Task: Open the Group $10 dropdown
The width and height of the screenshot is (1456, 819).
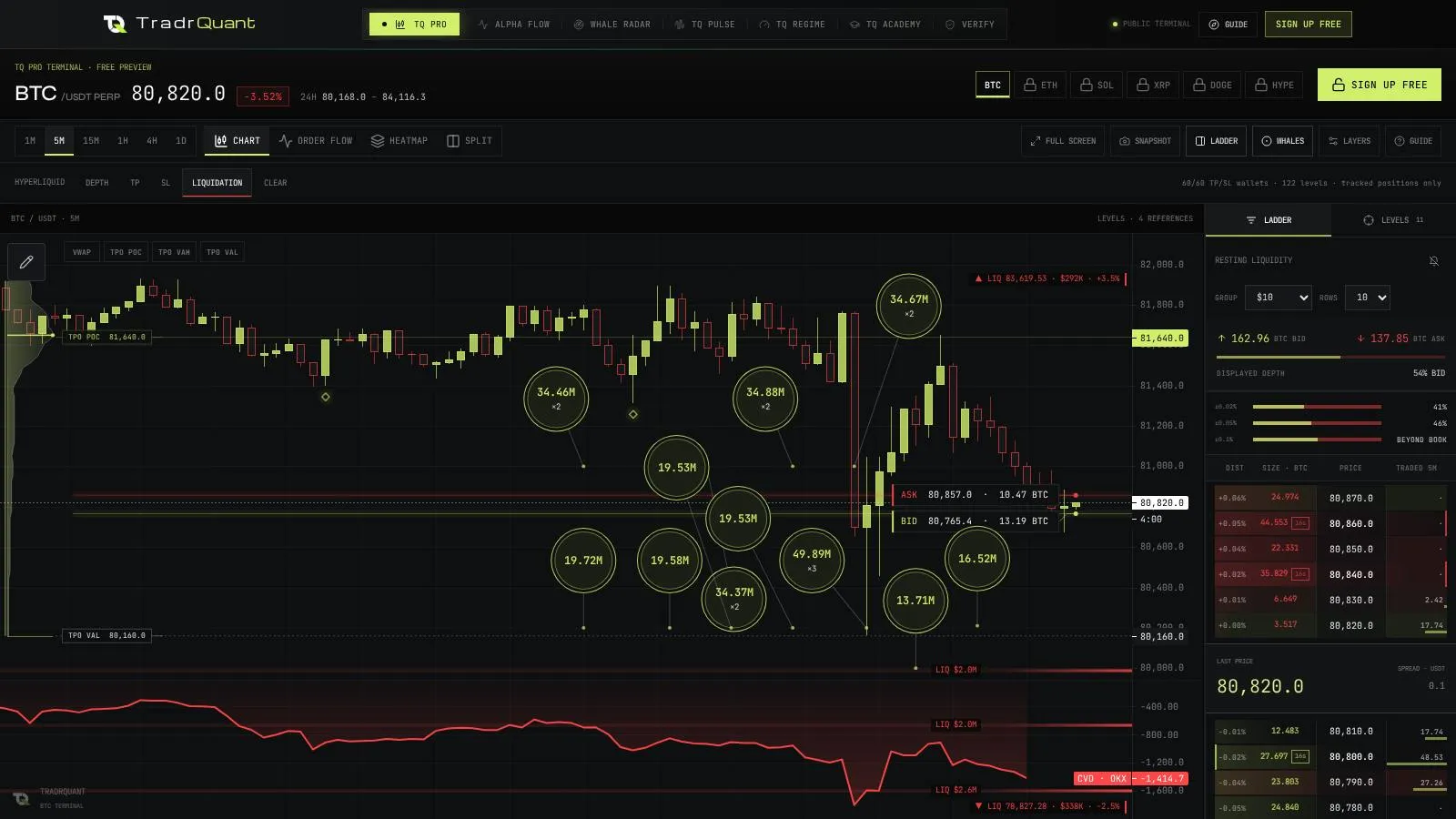Action: [1279, 298]
